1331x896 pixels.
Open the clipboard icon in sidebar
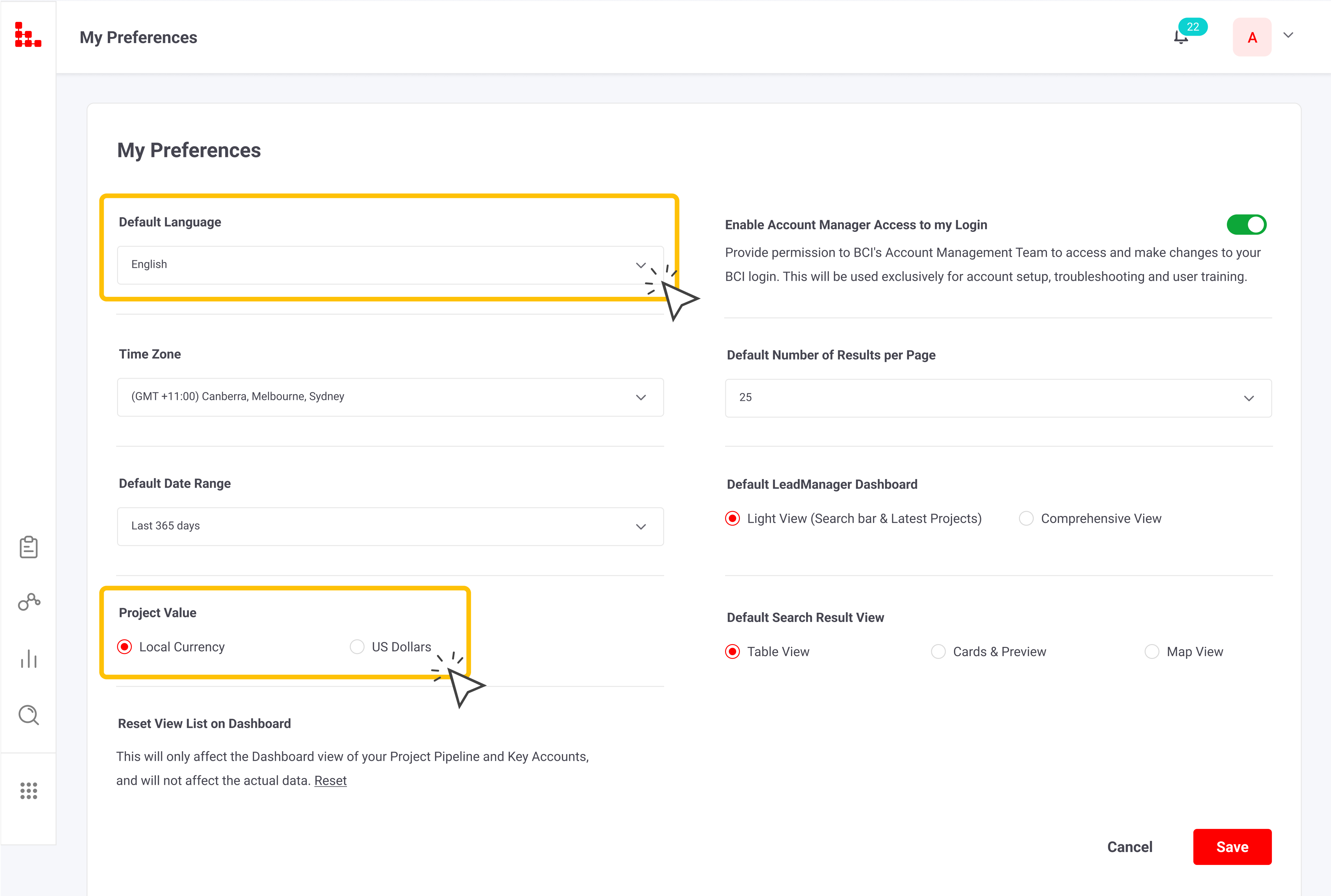(29, 547)
